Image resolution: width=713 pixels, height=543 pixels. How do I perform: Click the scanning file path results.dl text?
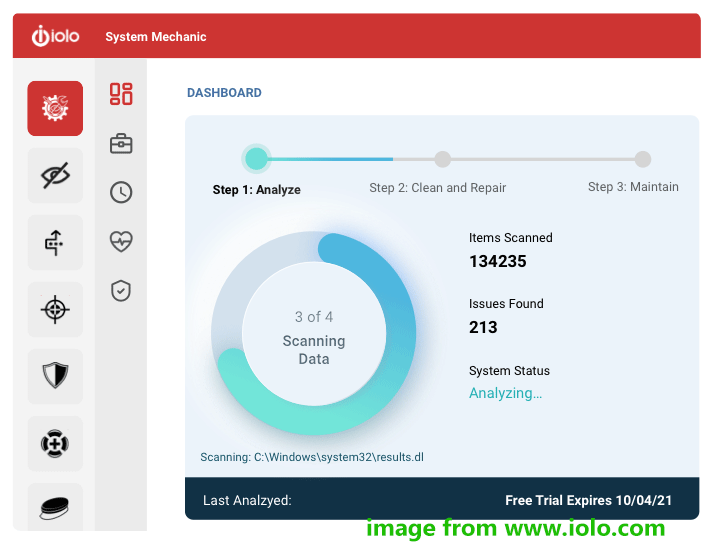[312, 457]
